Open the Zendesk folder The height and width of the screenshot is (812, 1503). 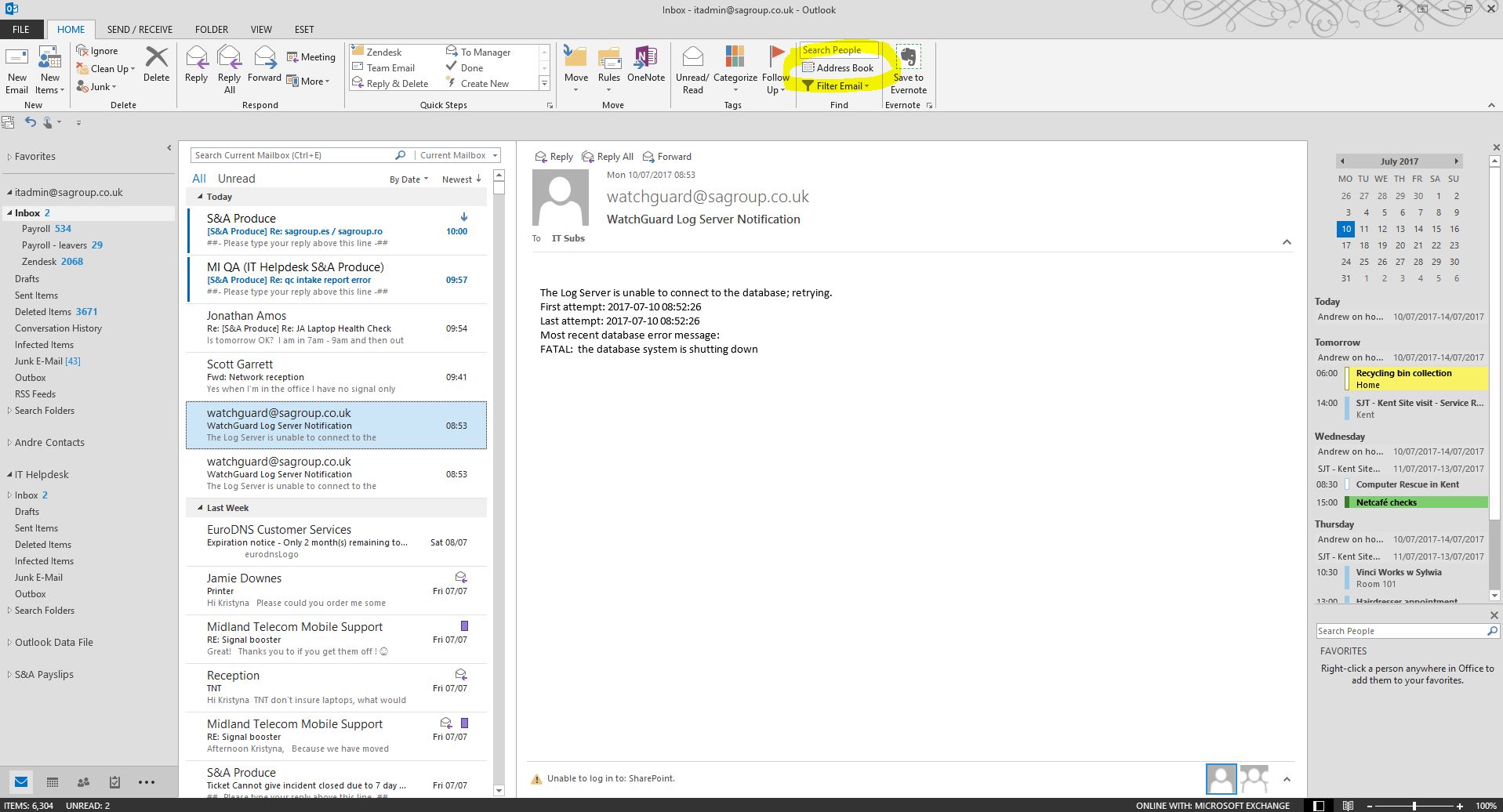tap(52, 262)
